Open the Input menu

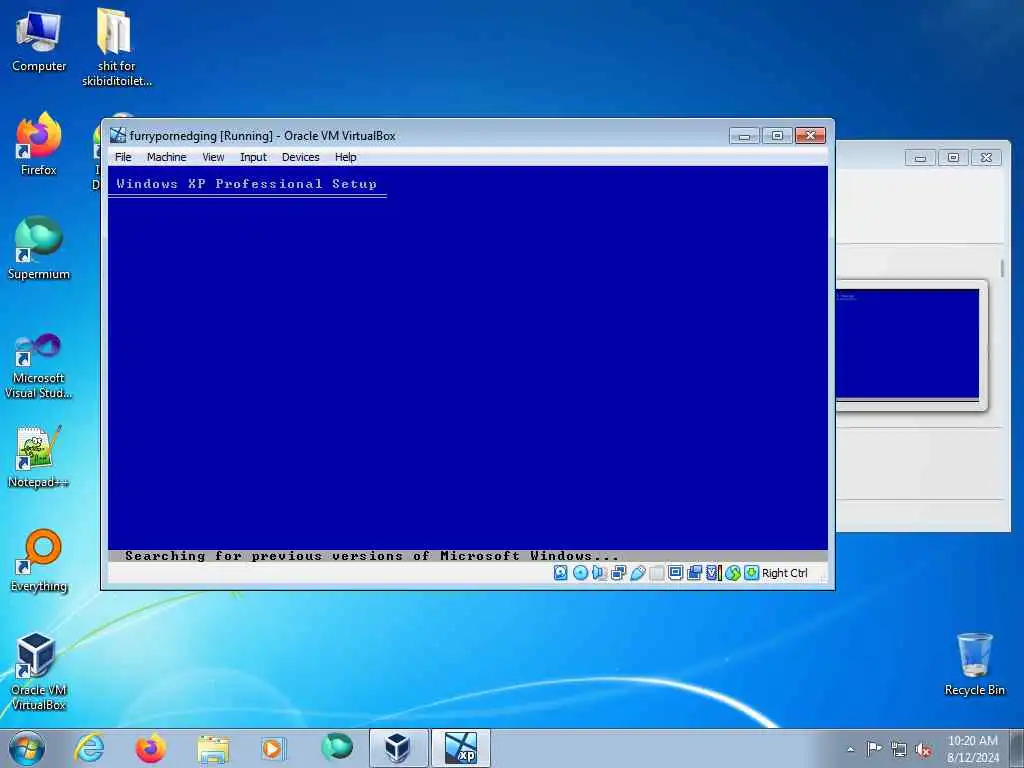pyautogui.click(x=253, y=157)
